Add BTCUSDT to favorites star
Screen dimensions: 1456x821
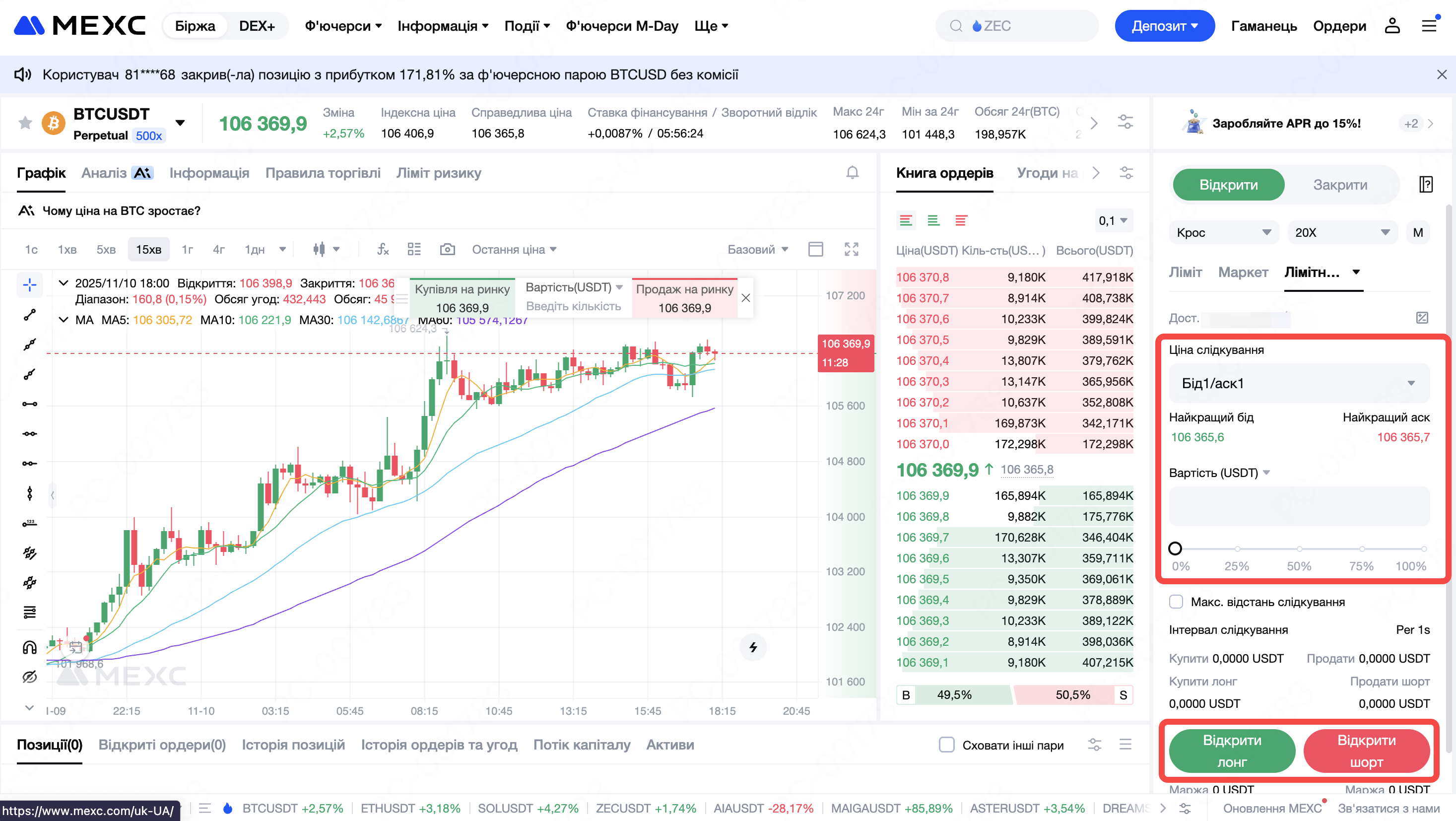click(x=25, y=123)
